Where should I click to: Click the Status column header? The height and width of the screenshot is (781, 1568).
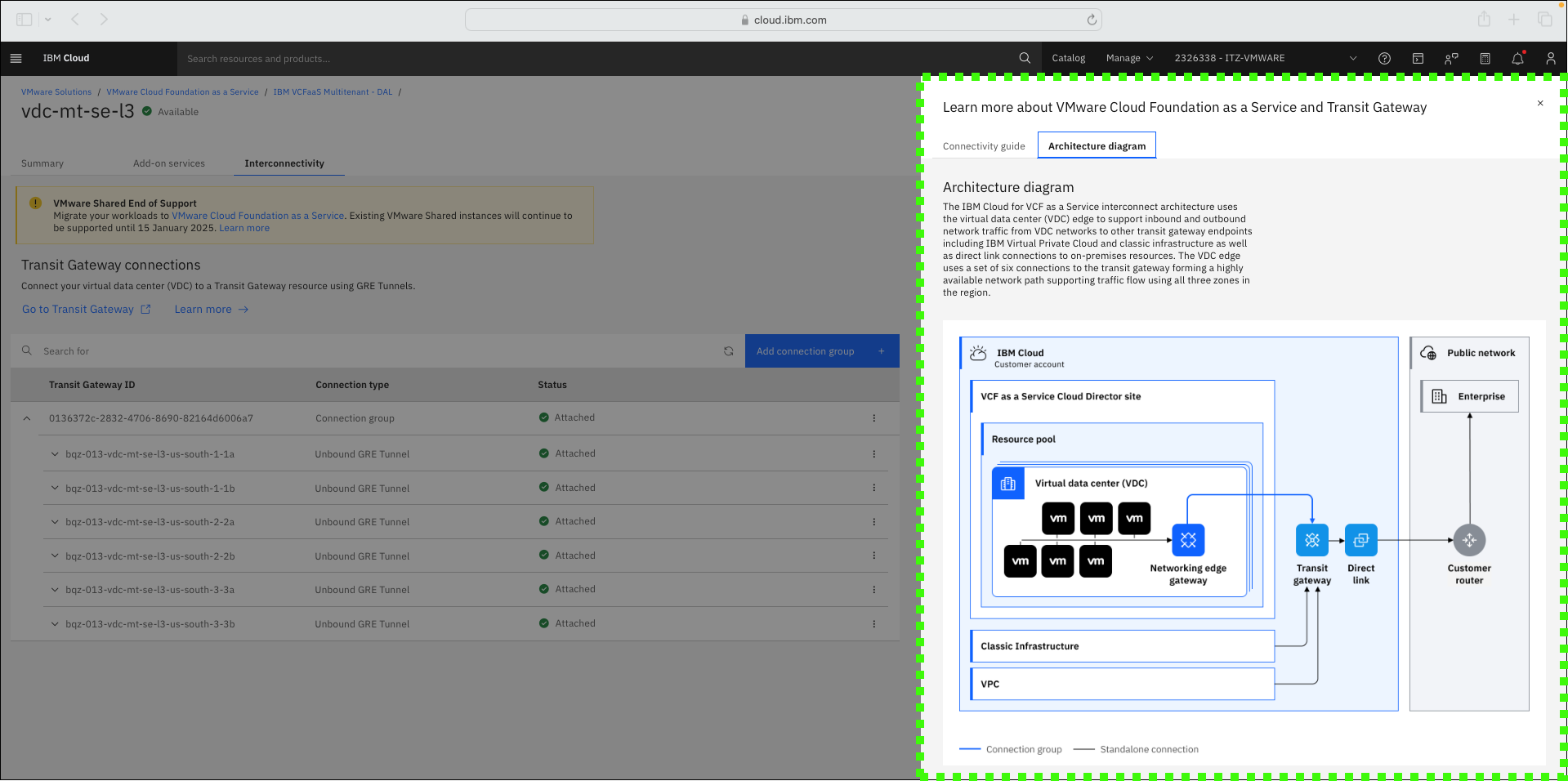tap(552, 385)
